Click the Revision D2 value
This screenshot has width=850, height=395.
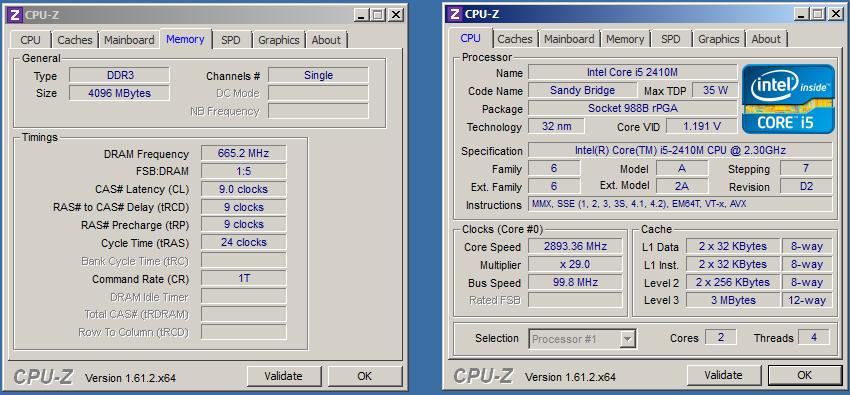coord(806,186)
